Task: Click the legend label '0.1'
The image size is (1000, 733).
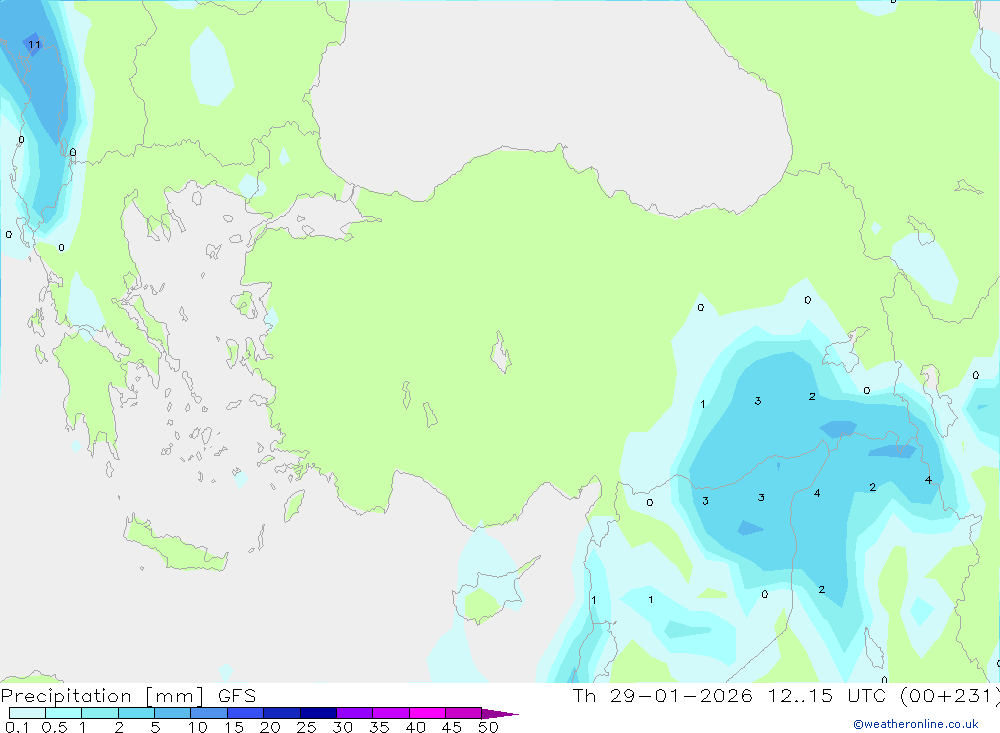Action: point(17,727)
